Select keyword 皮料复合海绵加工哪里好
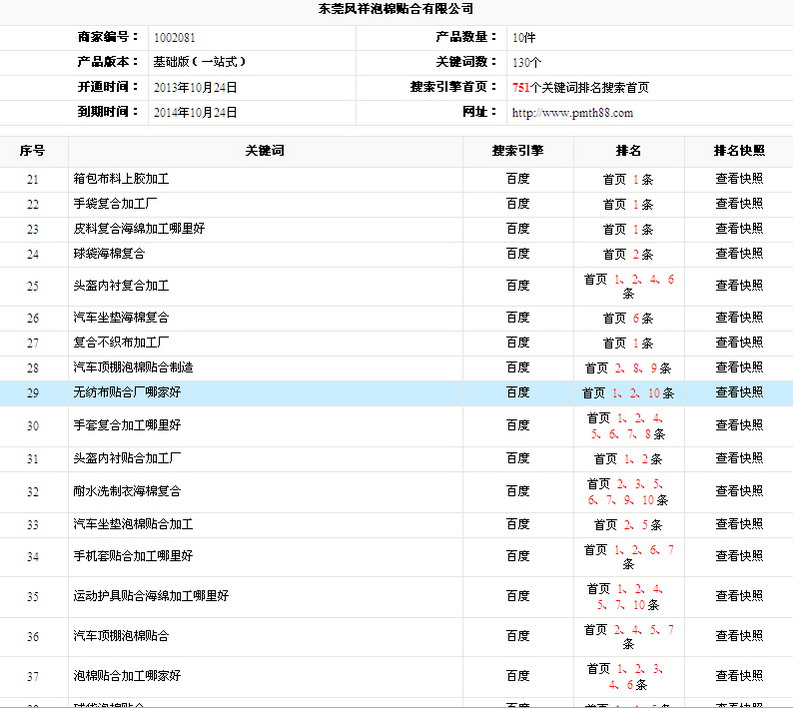Viewport: 793px width, 708px height. (x=139, y=229)
